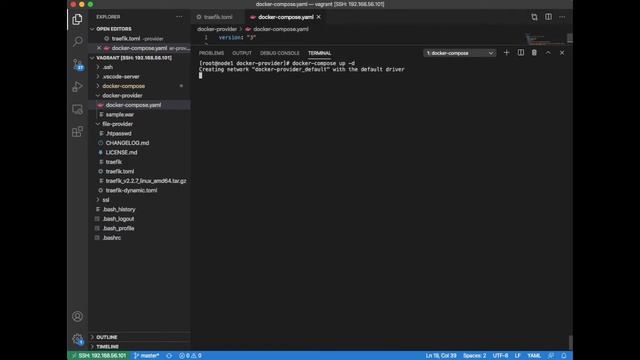640x360 pixels.
Task: Maximize panel size with chevron up icon
Action: click(x=548, y=53)
